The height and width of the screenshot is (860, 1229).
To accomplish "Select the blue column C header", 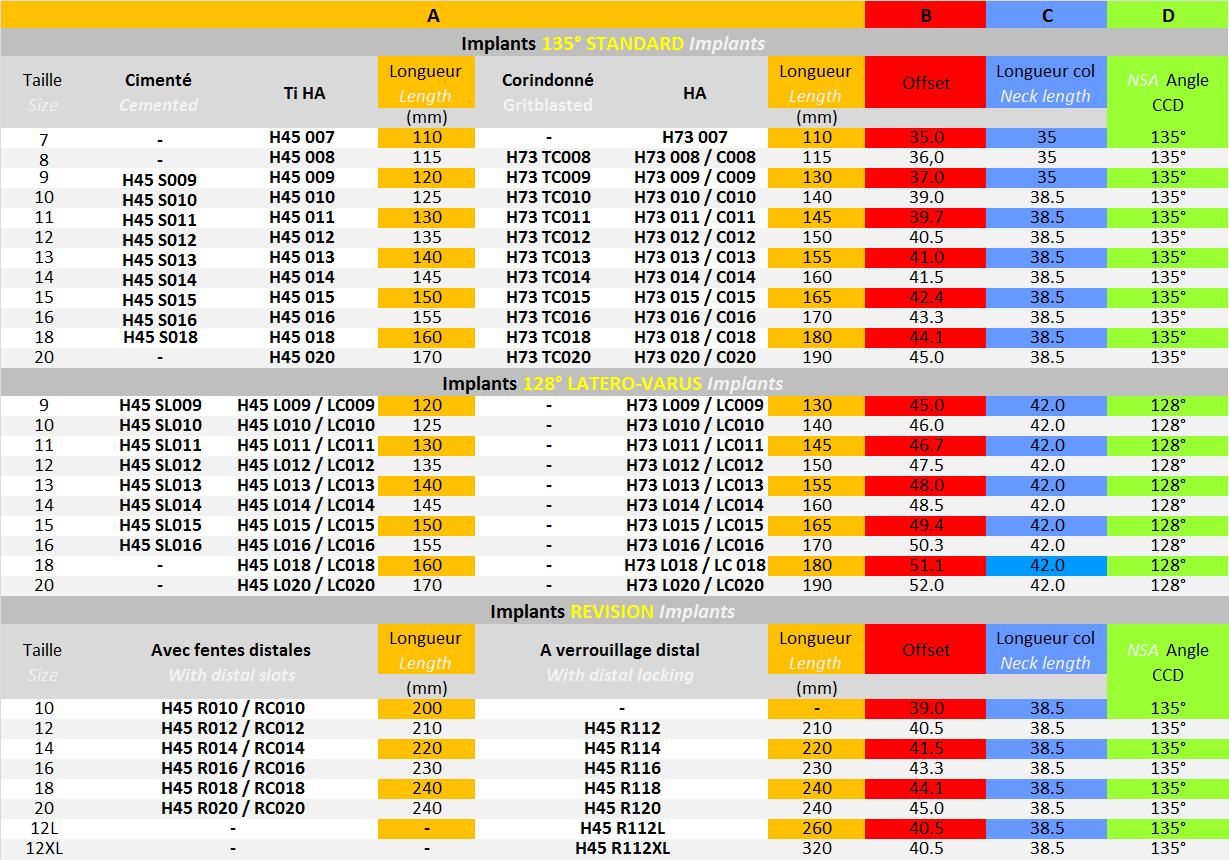I will (1046, 15).
